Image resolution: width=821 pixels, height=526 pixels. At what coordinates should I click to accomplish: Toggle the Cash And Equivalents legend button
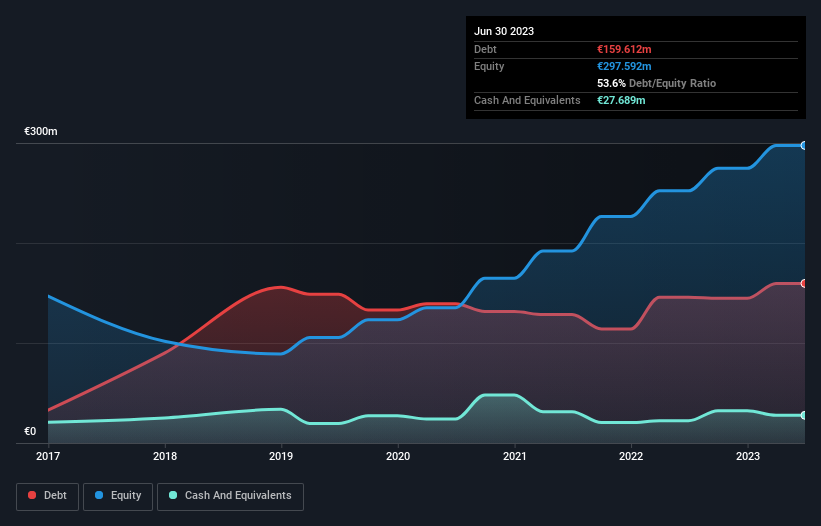click(x=230, y=496)
